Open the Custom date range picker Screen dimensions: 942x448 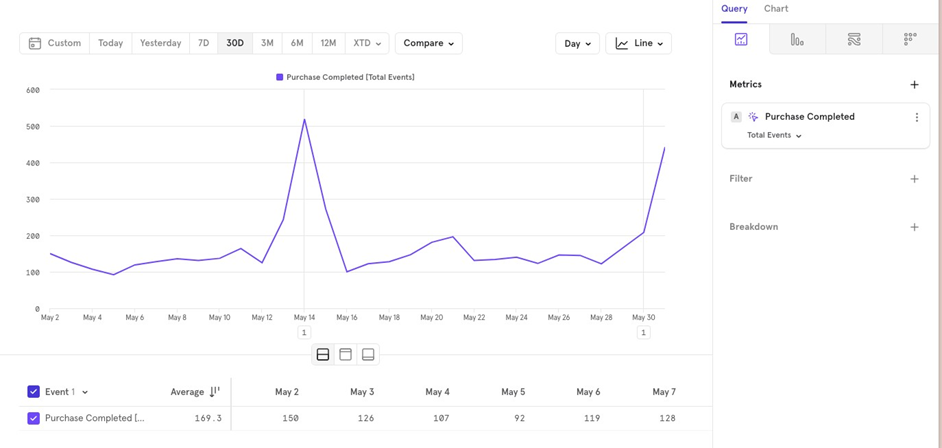(55, 43)
